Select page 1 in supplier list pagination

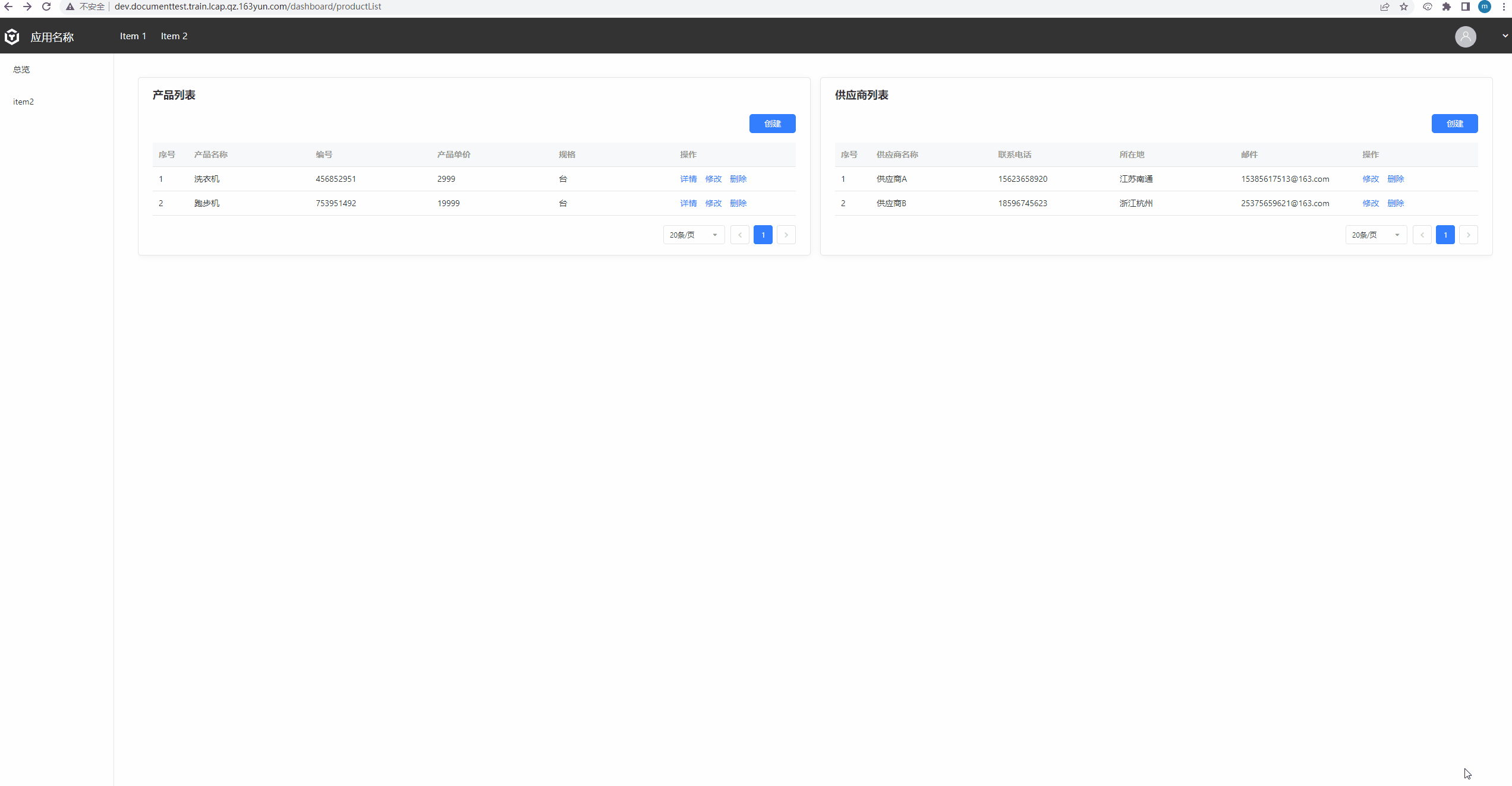(1445, 235)
